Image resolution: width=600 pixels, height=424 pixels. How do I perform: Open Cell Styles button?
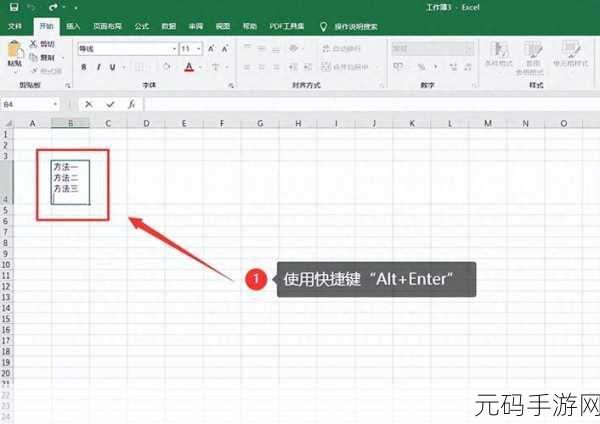click(571, 54)
